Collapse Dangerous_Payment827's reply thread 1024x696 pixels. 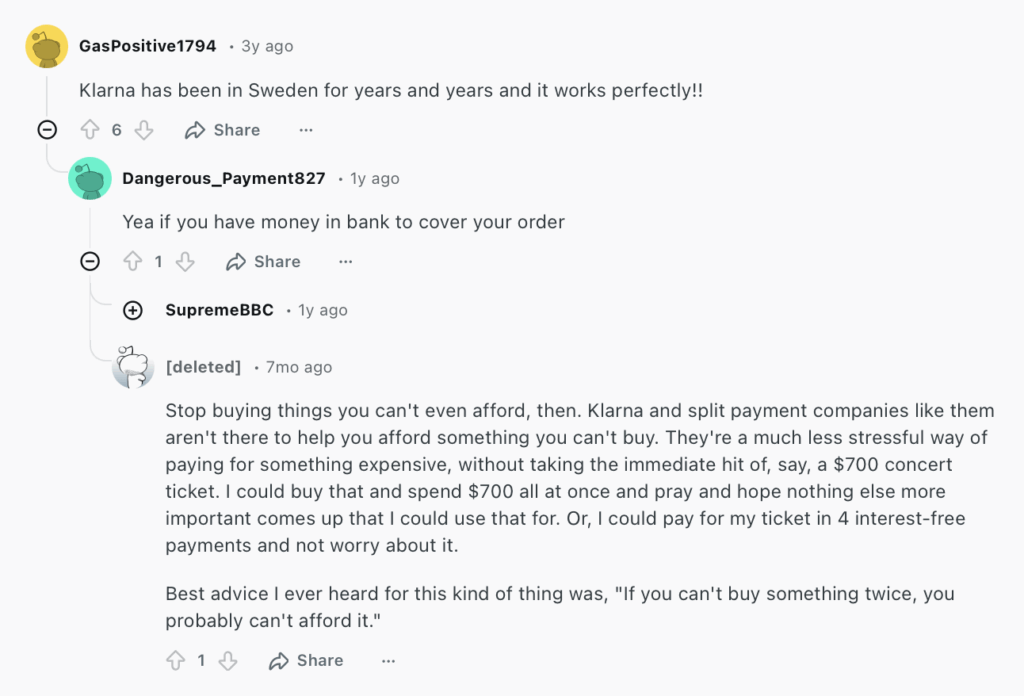(x=90, y=261)
